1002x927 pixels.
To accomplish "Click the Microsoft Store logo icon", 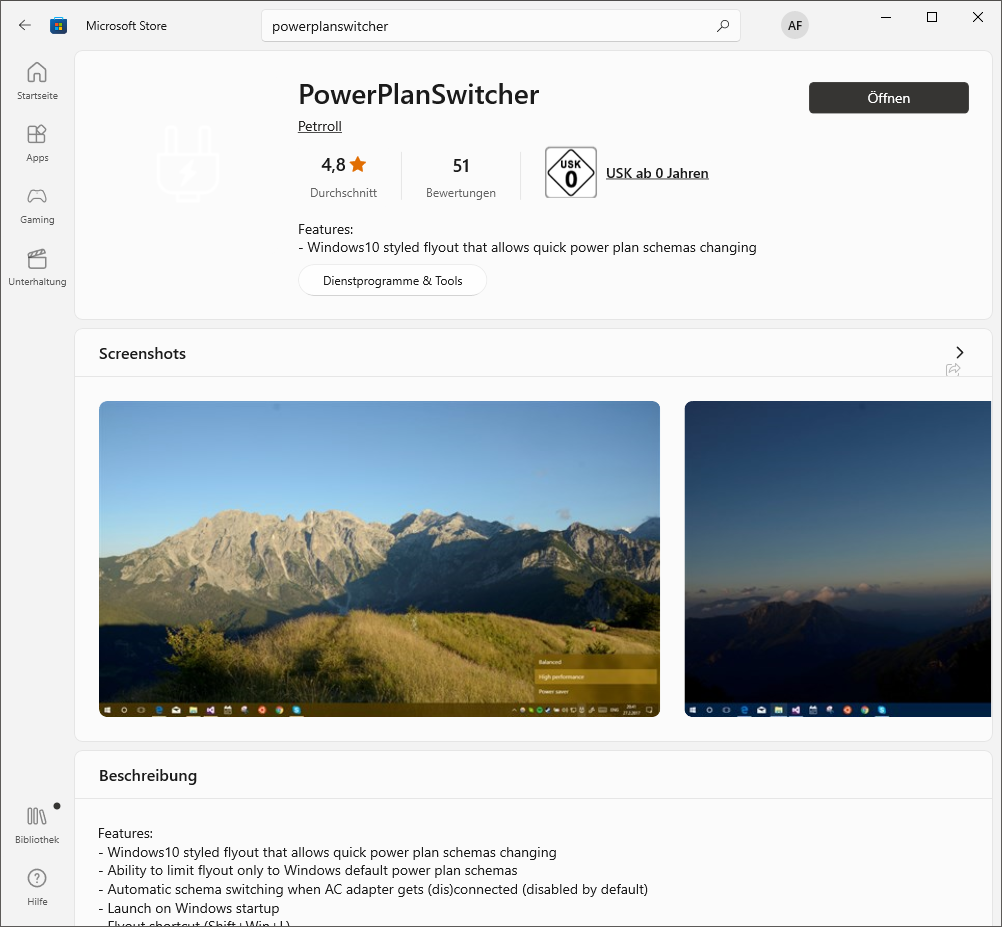I will coord(59,26).
